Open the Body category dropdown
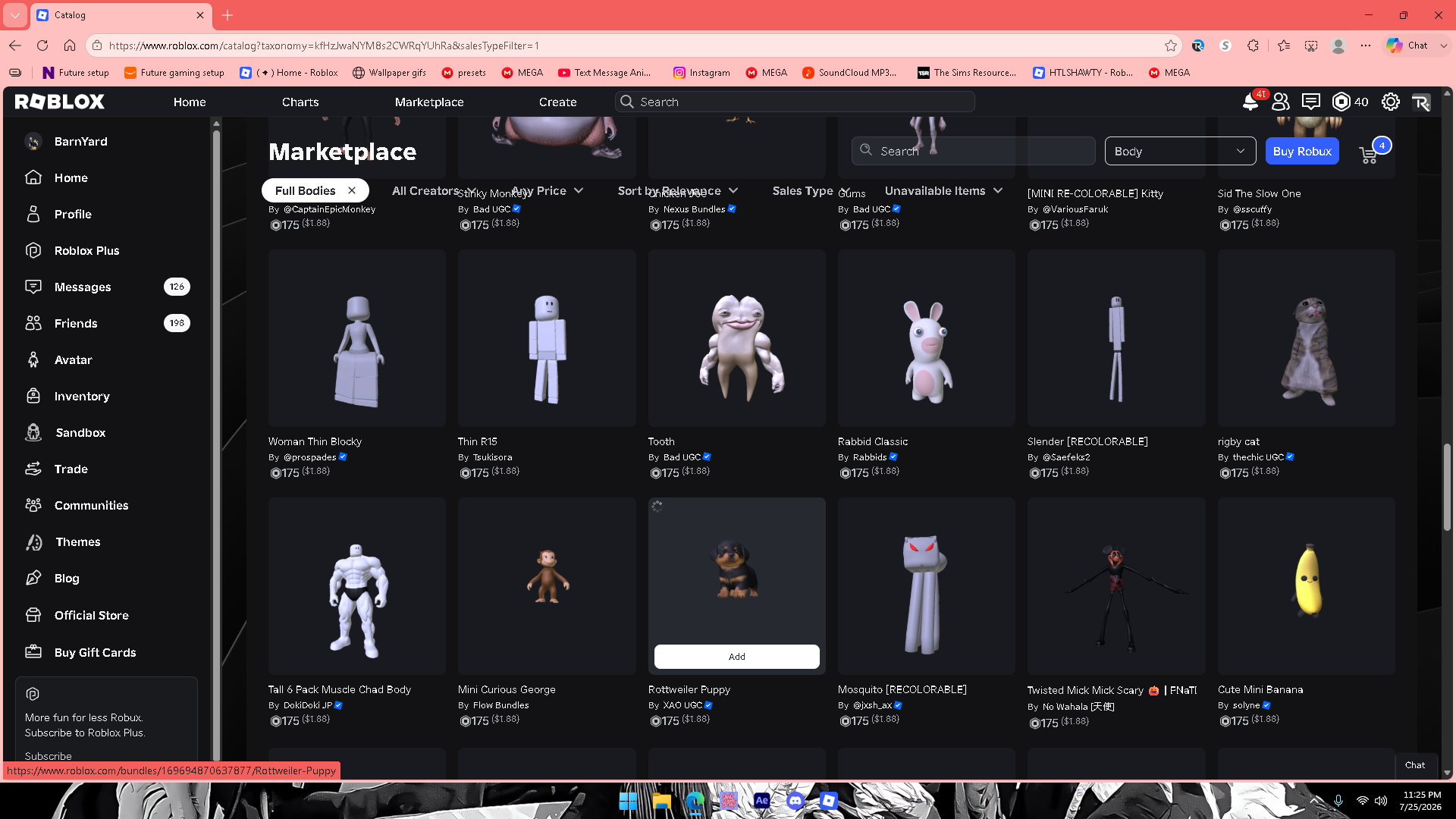 point(1180,151)
